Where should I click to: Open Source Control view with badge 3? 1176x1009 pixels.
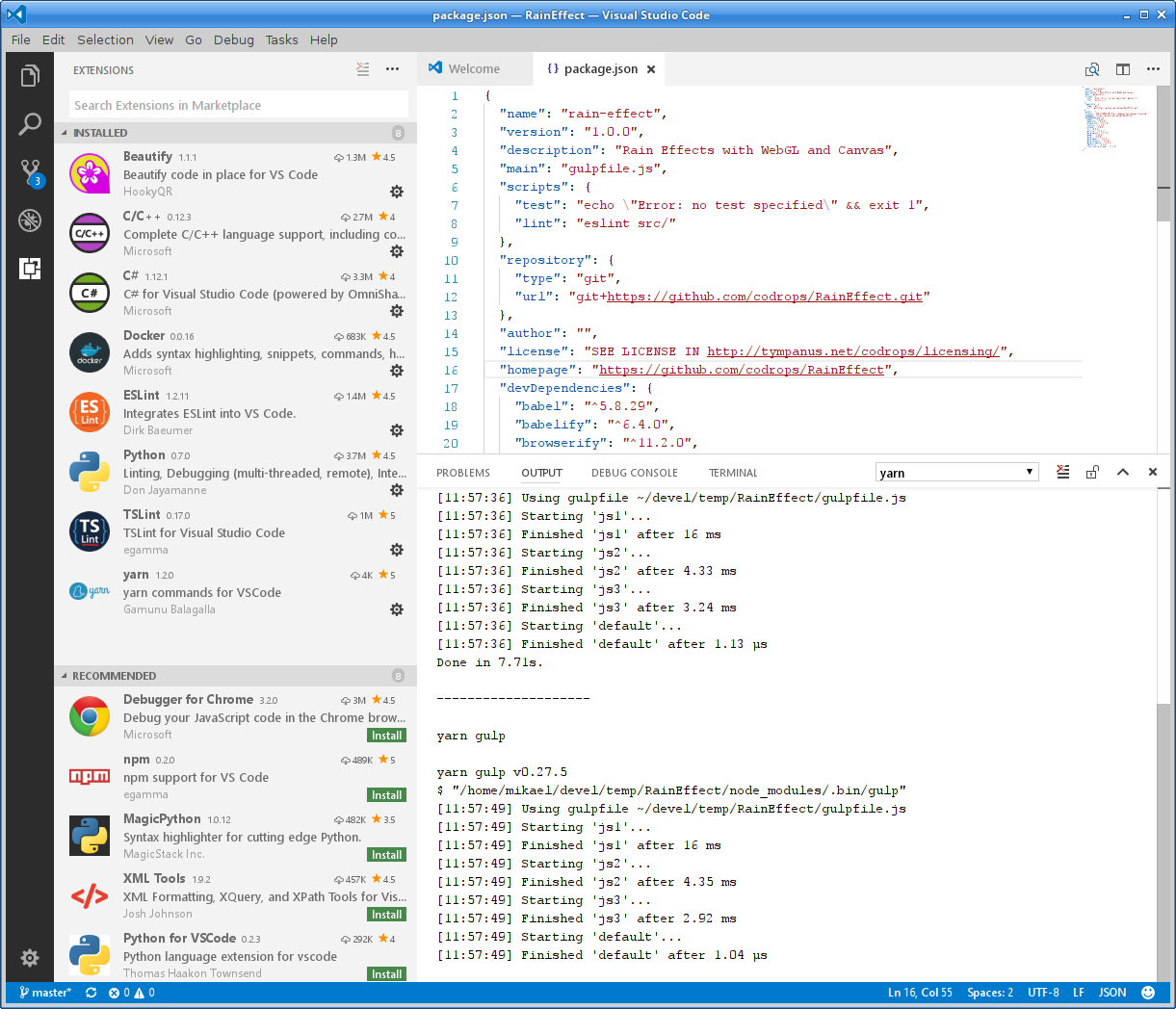click(x=31, y=173)
